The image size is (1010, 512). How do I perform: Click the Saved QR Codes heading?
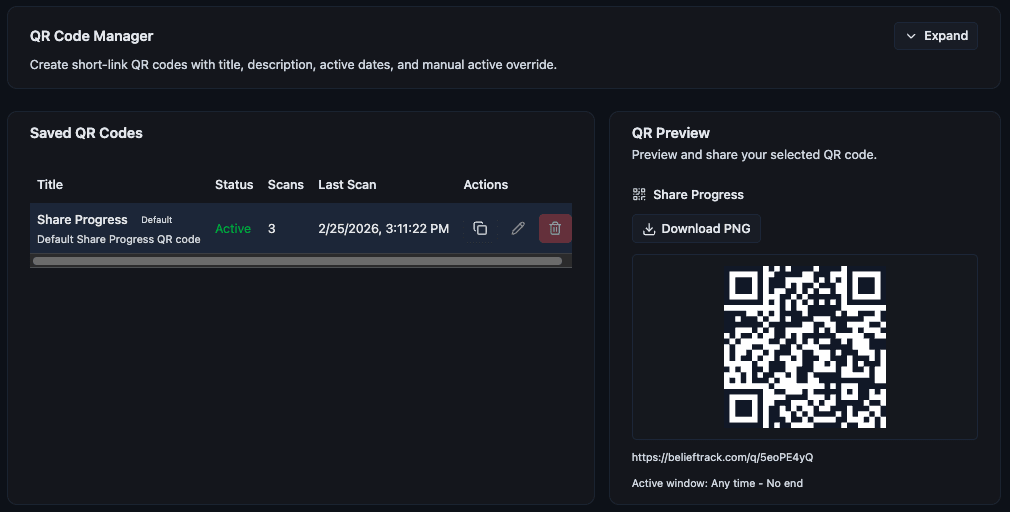tap(86, 133)
